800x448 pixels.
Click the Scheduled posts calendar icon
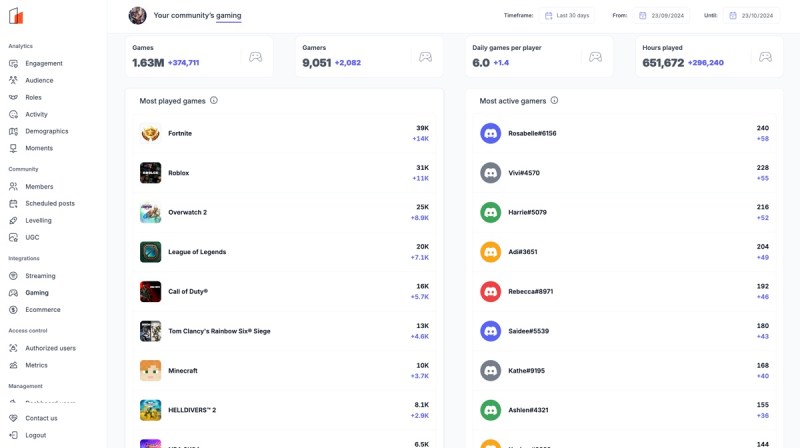click(x=13, y=204)
